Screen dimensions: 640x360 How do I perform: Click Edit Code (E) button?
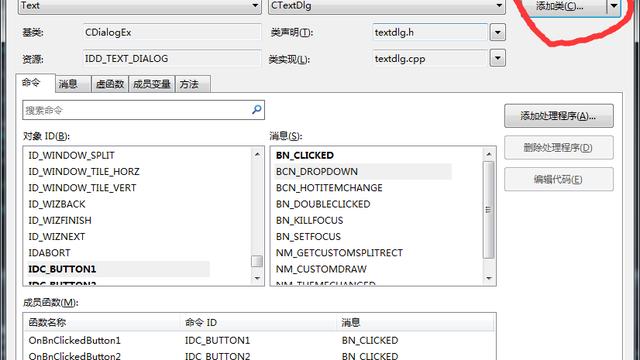(558, 179)
